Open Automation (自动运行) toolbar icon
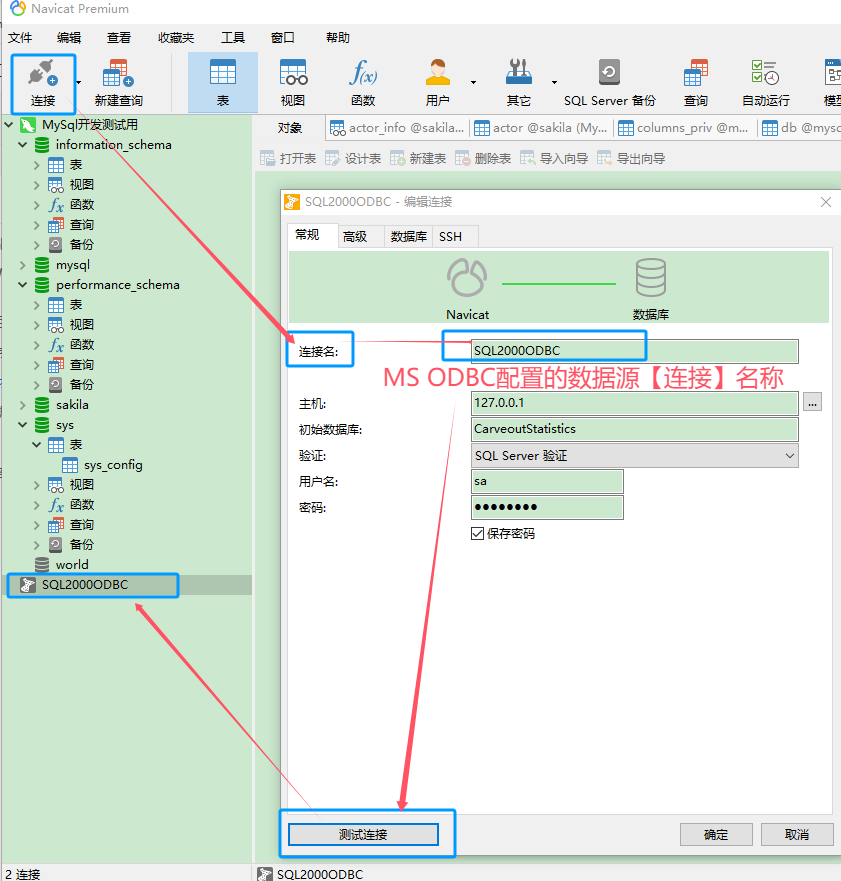Screen dimensions: 841x881 [766, 83]
